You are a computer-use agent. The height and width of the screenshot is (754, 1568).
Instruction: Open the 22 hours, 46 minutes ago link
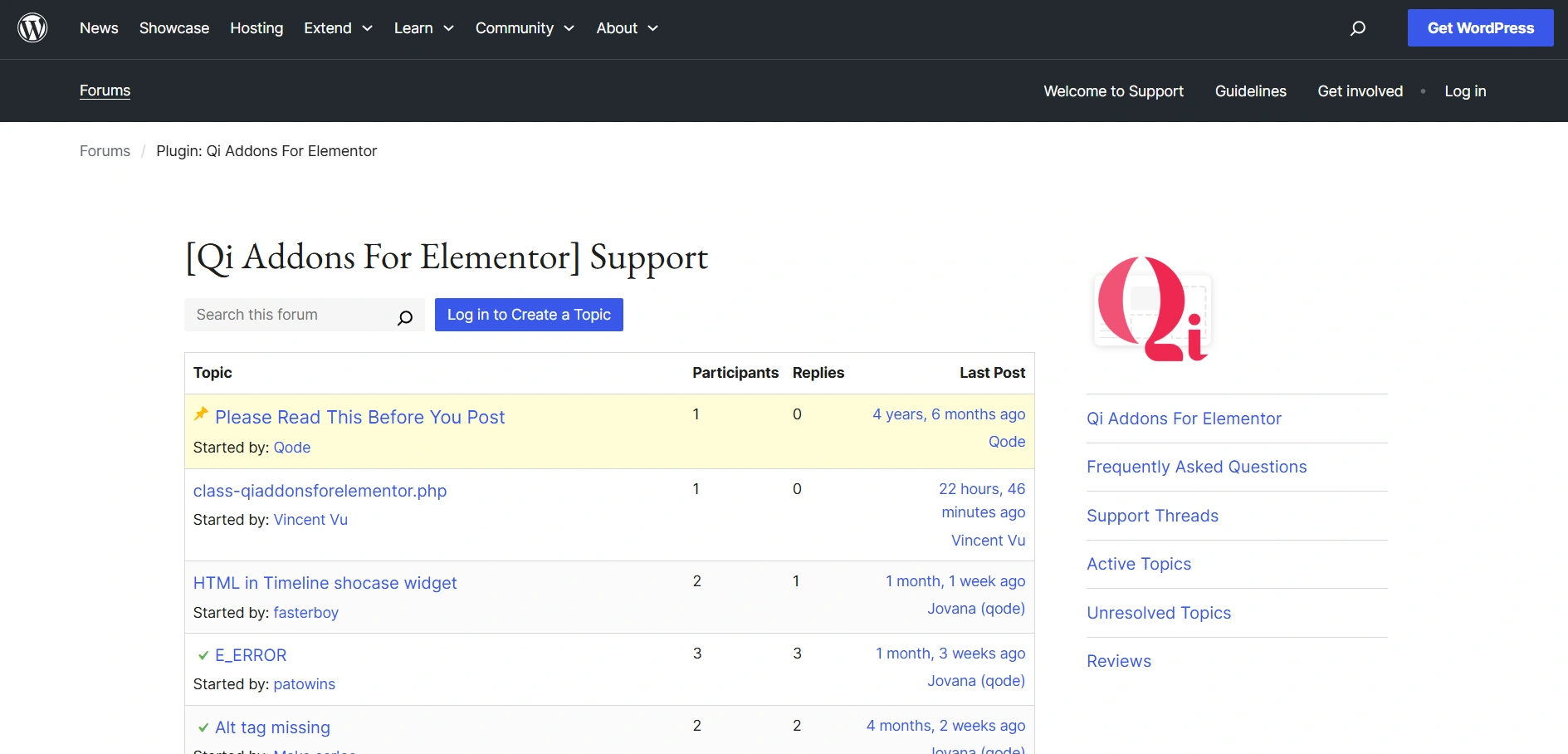point(982,501)
